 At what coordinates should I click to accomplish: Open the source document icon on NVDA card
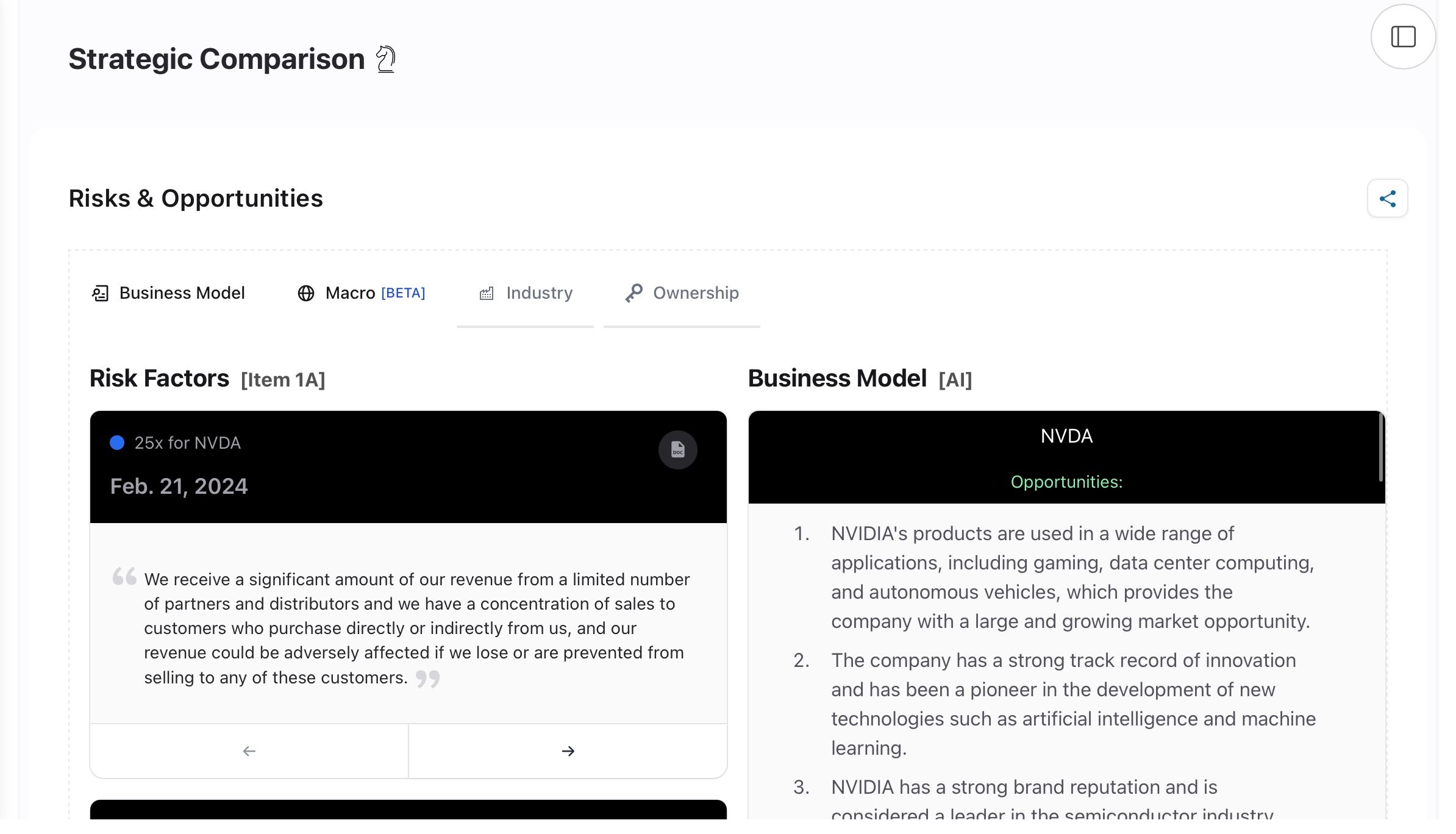677,450
